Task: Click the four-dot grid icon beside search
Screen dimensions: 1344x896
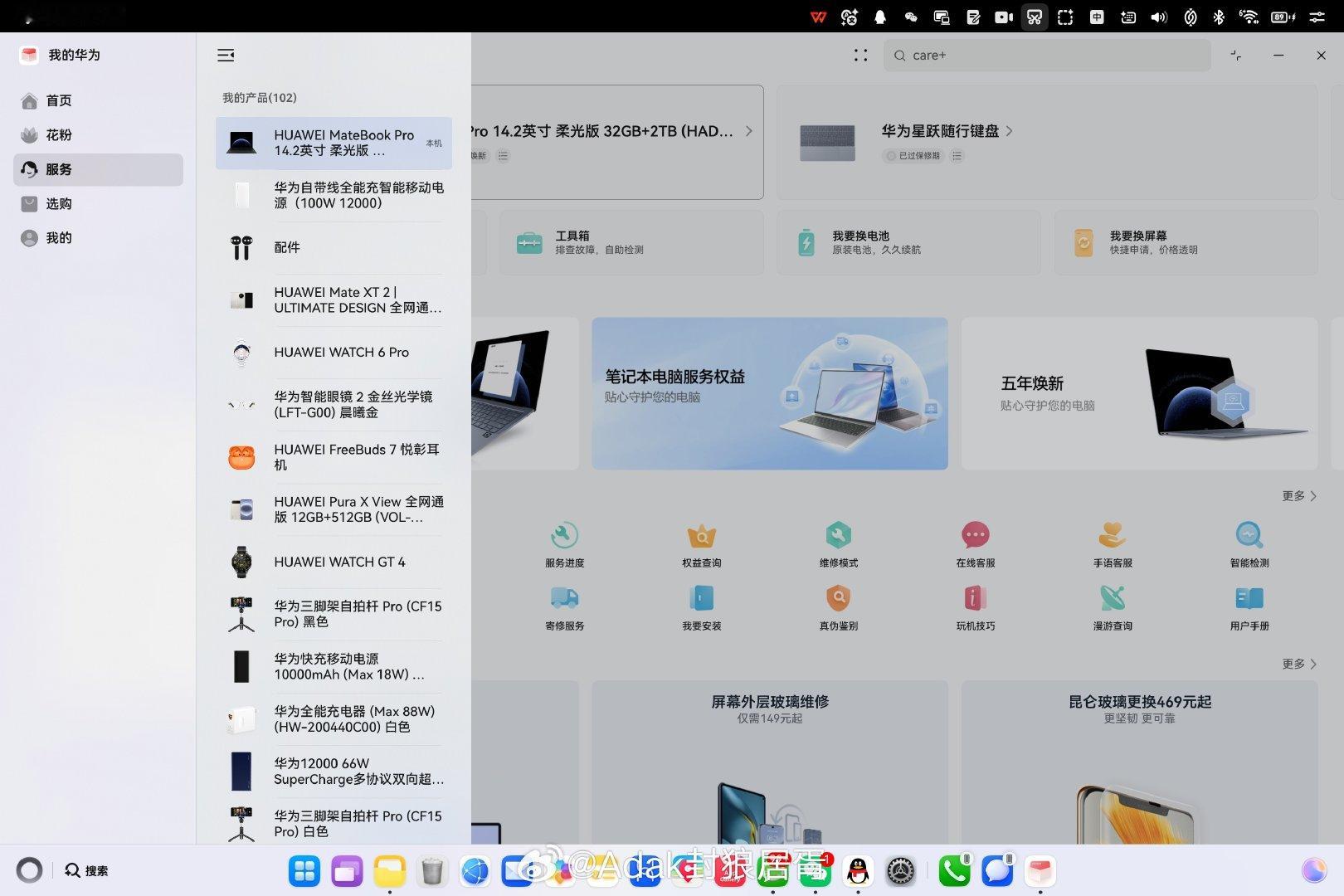Action: point(861,56)
